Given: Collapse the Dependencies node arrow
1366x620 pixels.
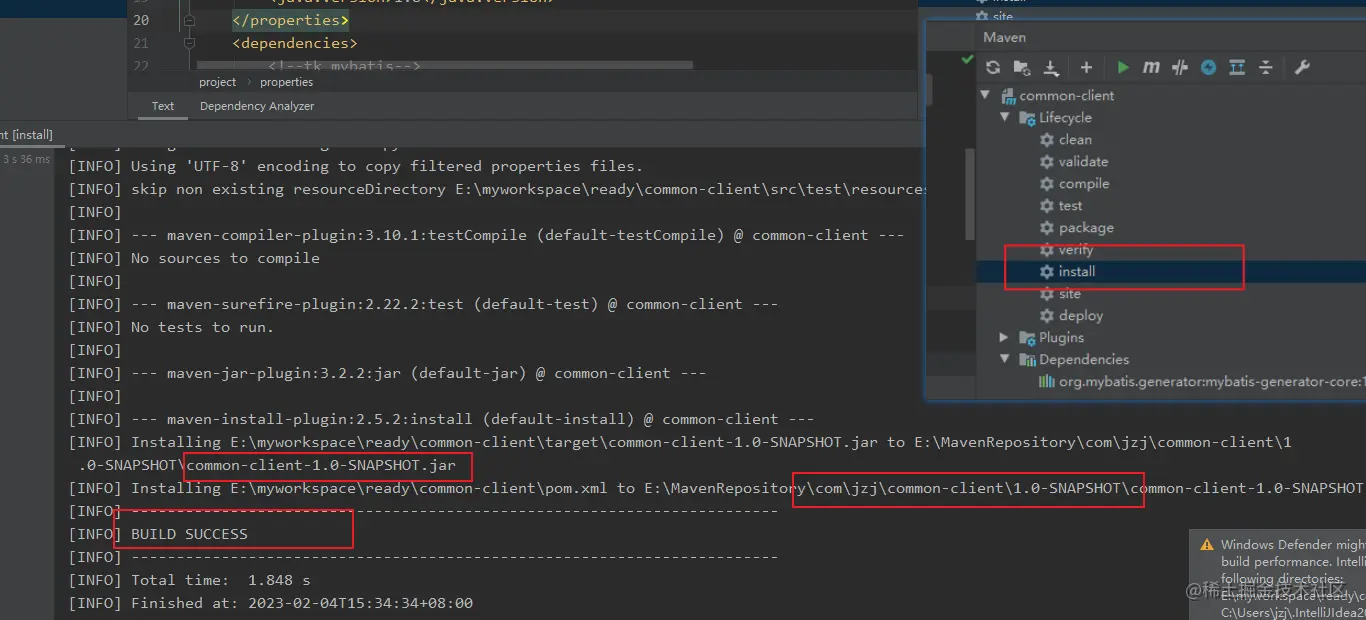Looking at the screenshot, I should pos(1005,359).
